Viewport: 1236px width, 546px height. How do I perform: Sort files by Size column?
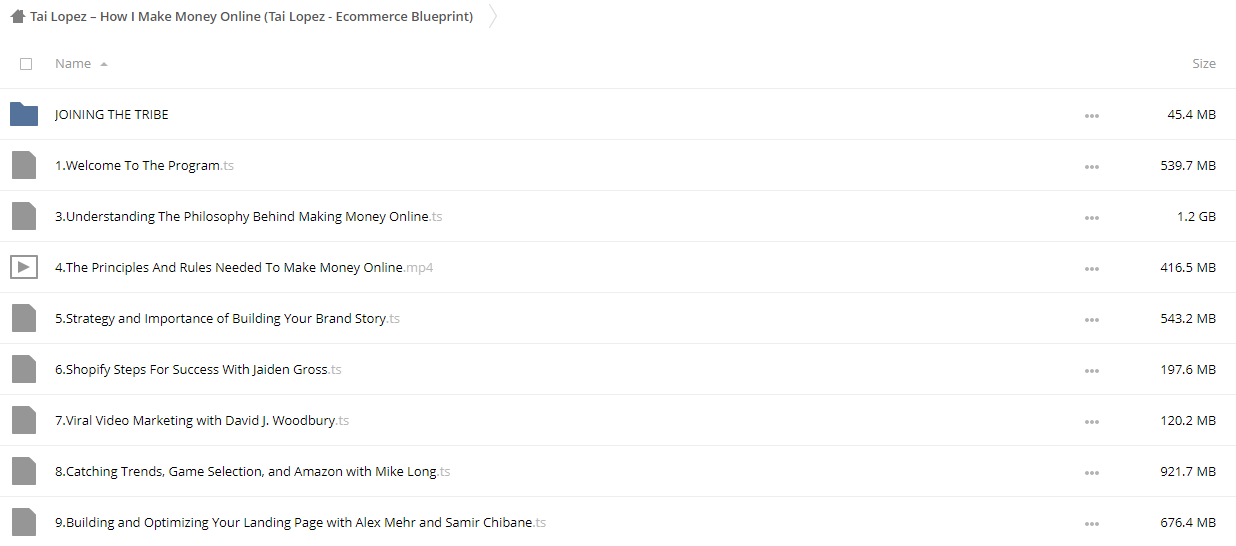click(x=1204, y=63)
